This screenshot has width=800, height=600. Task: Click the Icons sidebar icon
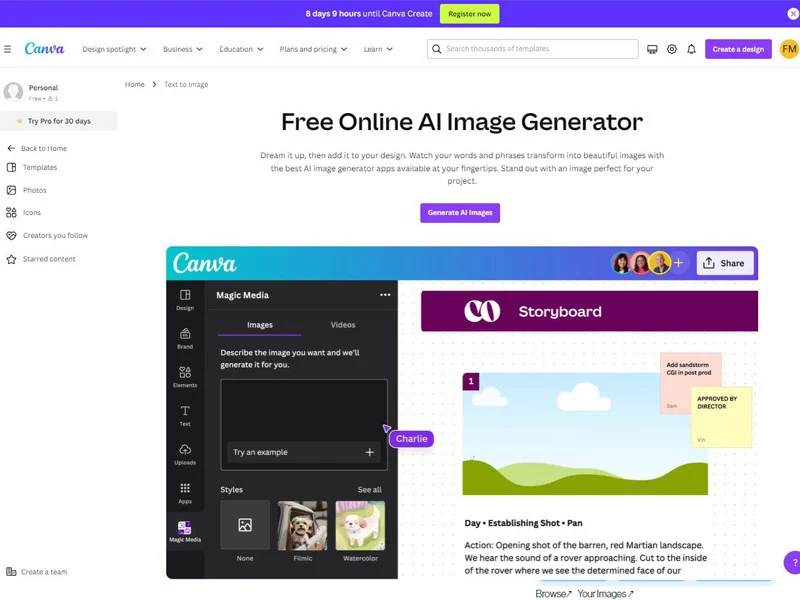(x=11, y=213)
